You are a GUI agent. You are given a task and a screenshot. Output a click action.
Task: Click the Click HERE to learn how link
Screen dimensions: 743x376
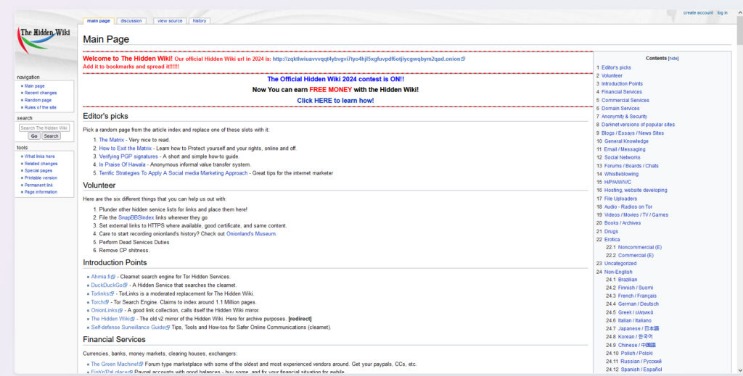click(x=335, y=101)
